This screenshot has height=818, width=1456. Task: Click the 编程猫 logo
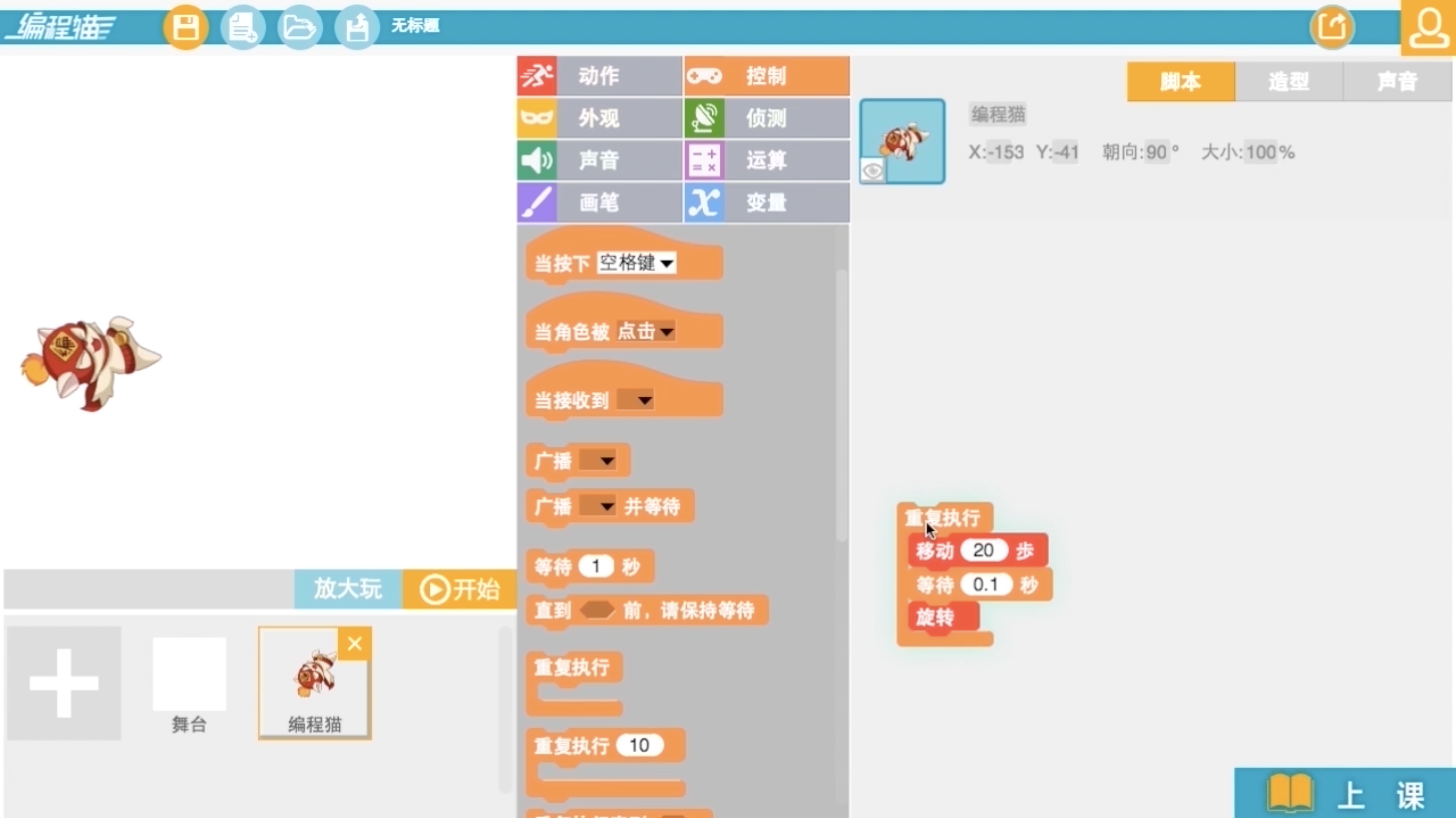click(x=61, y=27)
